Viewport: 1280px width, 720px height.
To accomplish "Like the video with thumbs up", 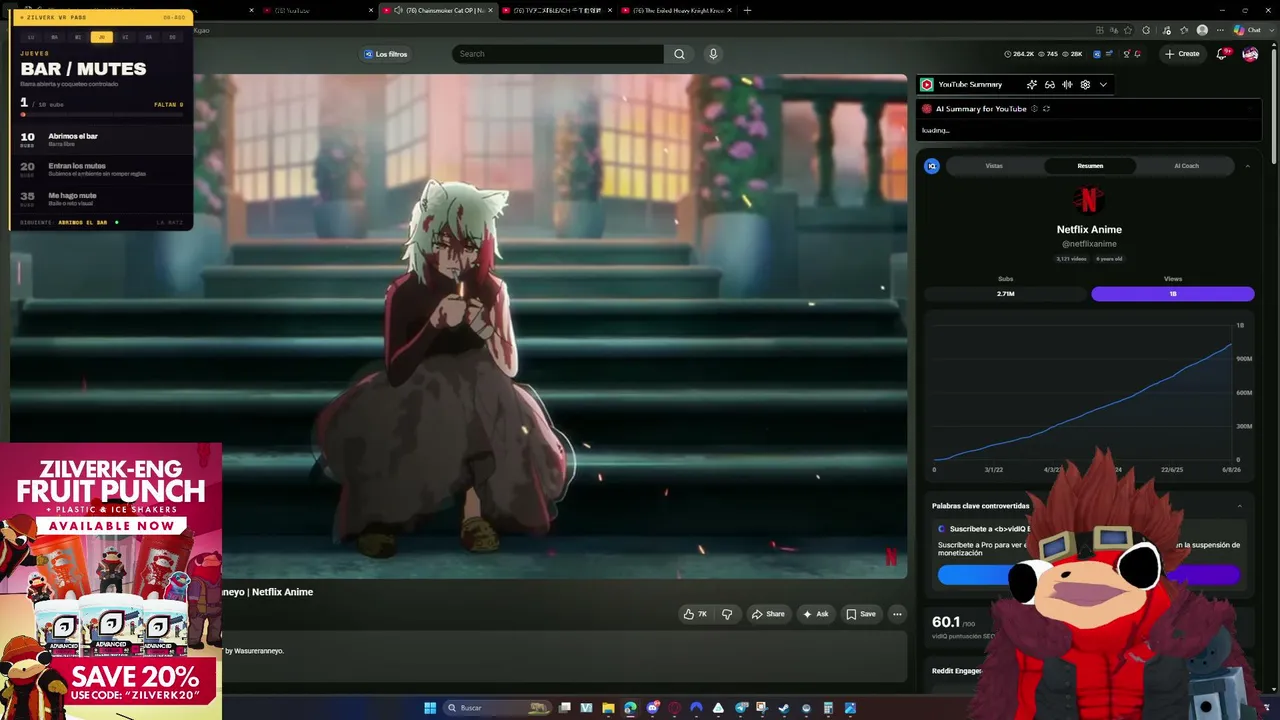I will 694,614.
